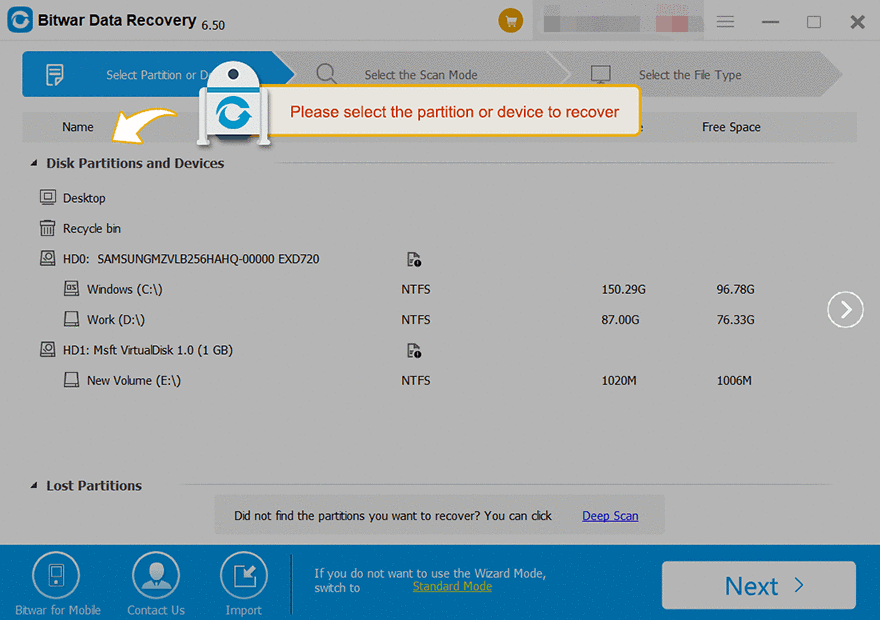This screenshot has width=880, height=620.
Task: Select New Volume (E:\) partition
Action: click(133, 381)
